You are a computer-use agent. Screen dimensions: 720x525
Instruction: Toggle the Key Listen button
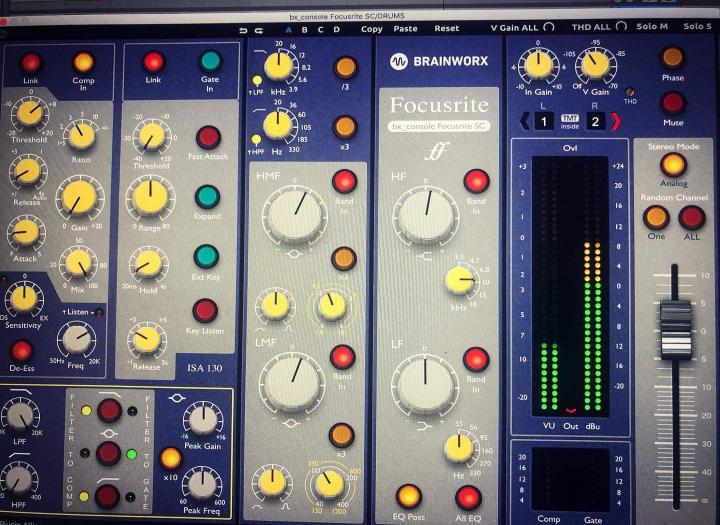(205, 311)
